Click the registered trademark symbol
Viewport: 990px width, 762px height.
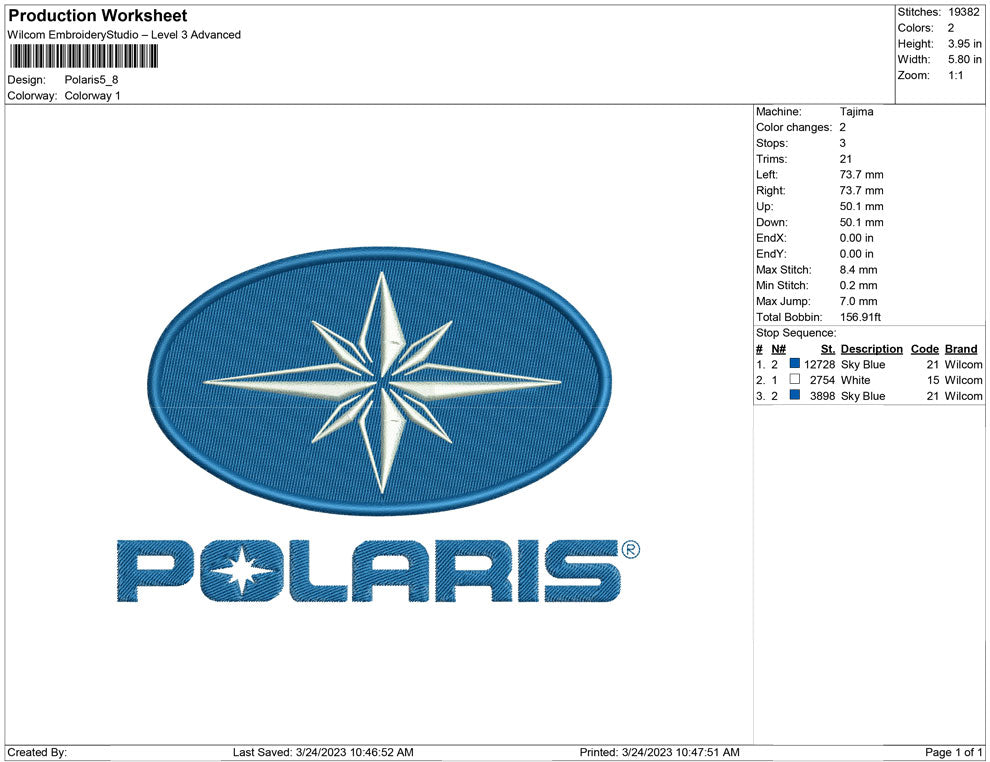click(x=631, y=550)
